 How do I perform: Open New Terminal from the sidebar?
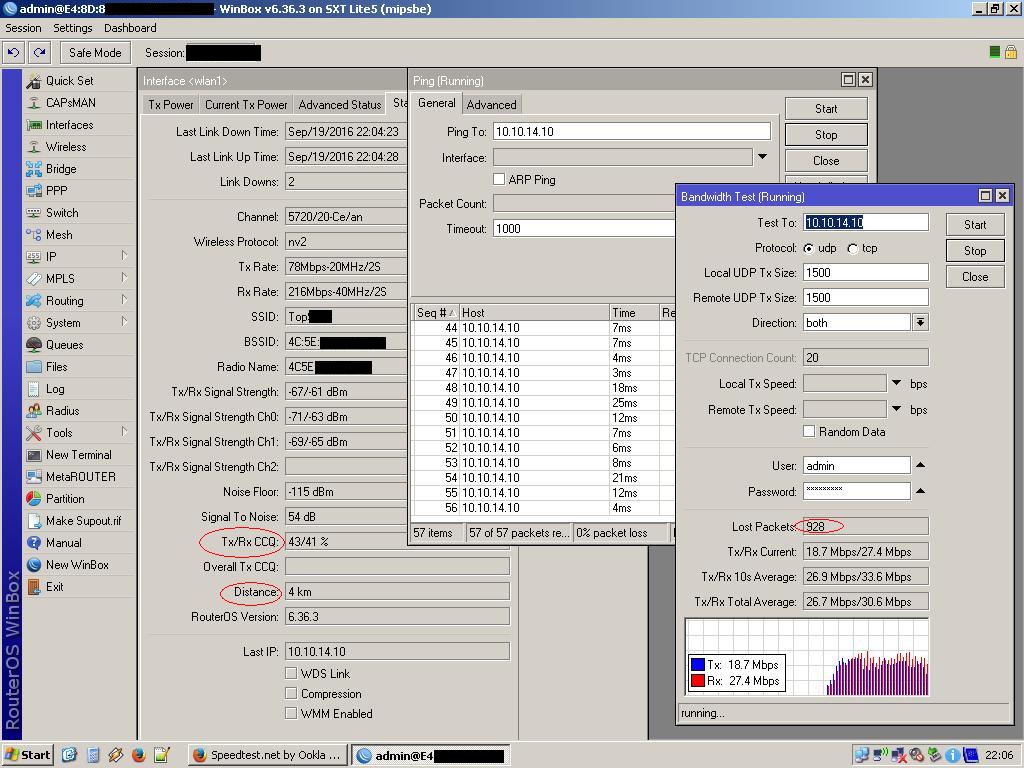(78, 455)
